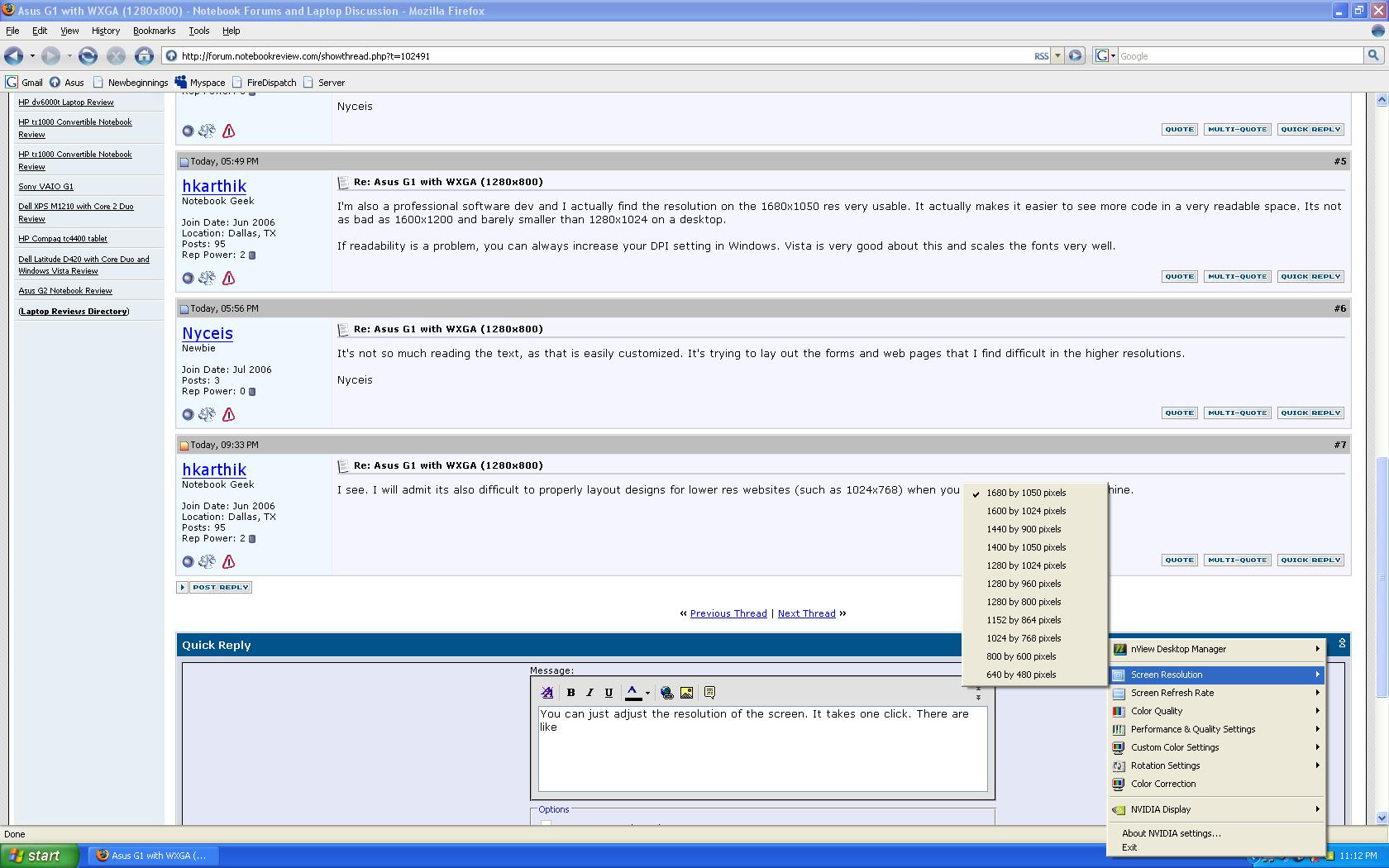Image resolution: width=1389 pixels, height=868 pixels.
Task: Open the text color dropdown arrow
Action: [647, 693]
